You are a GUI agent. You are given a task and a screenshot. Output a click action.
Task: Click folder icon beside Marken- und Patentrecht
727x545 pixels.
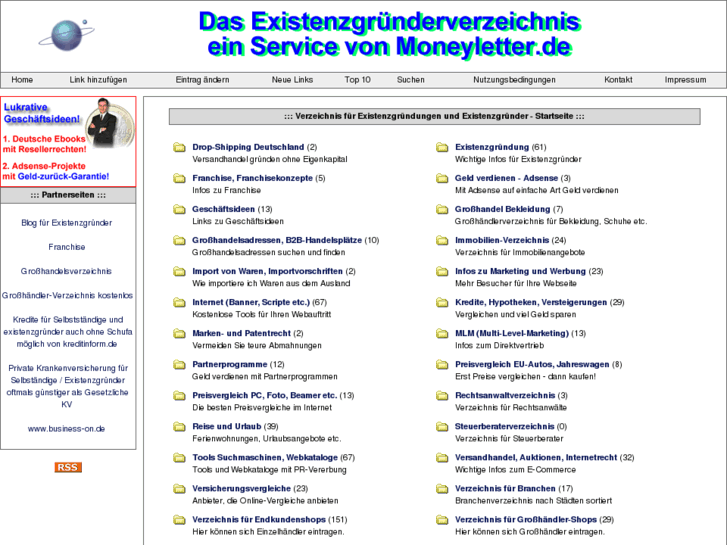[179, 334]
